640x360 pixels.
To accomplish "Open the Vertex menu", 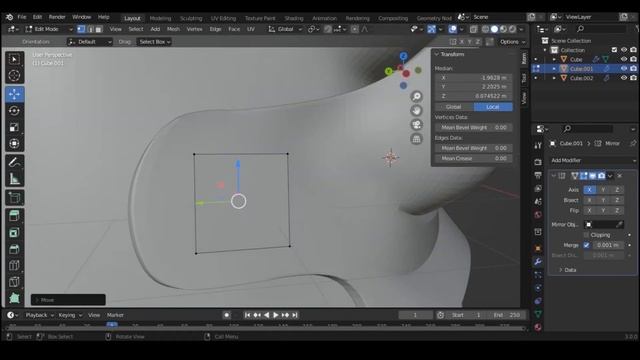I will (x=194, y=29).
